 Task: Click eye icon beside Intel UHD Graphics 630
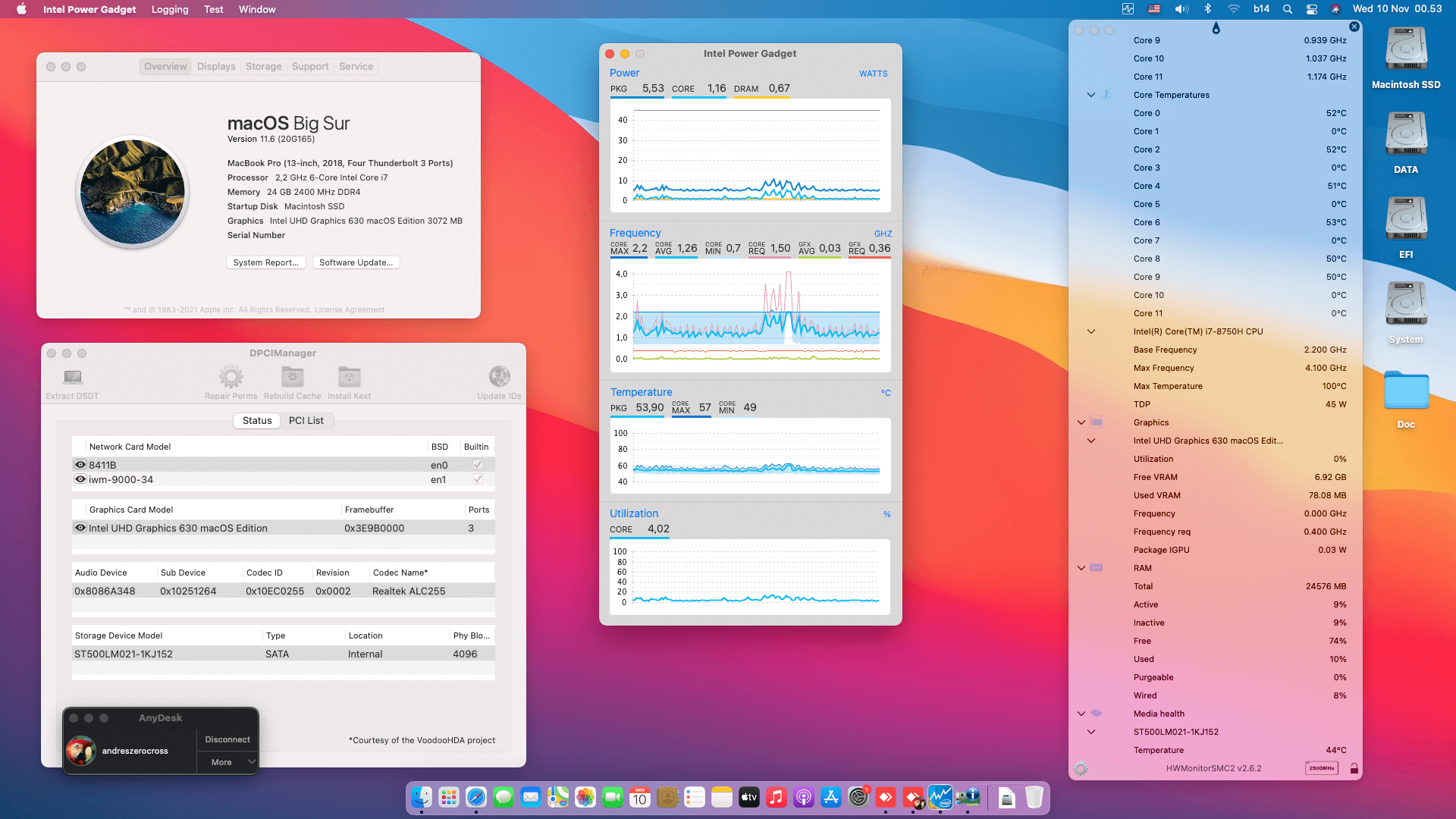coord(80,528)
